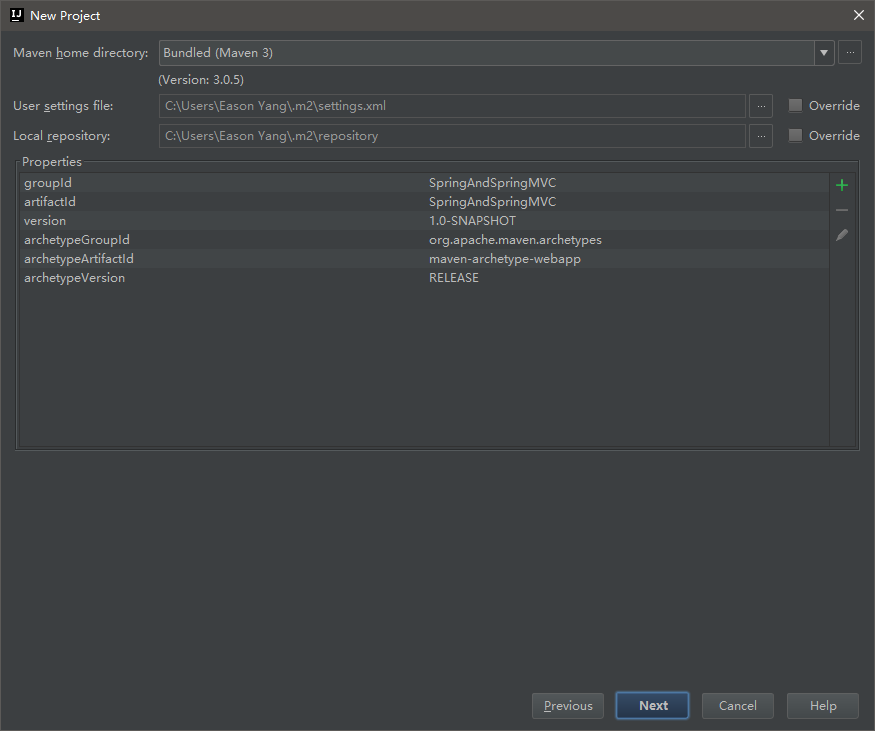
Task: Click the green plus add property icon
Action: pyautogui.click(x=842, y=185)
